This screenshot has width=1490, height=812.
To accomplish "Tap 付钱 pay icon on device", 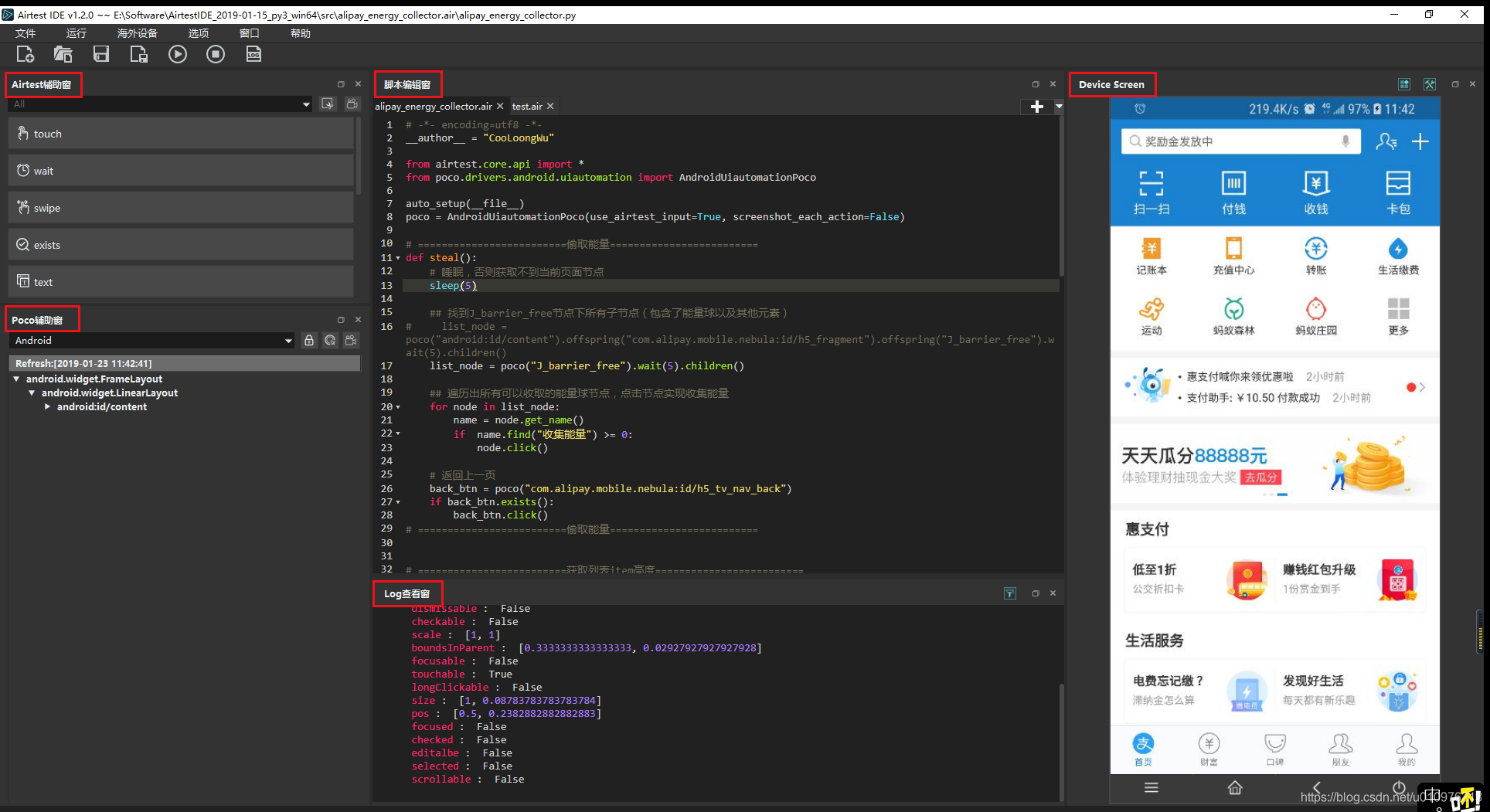I will point(1233,192).
